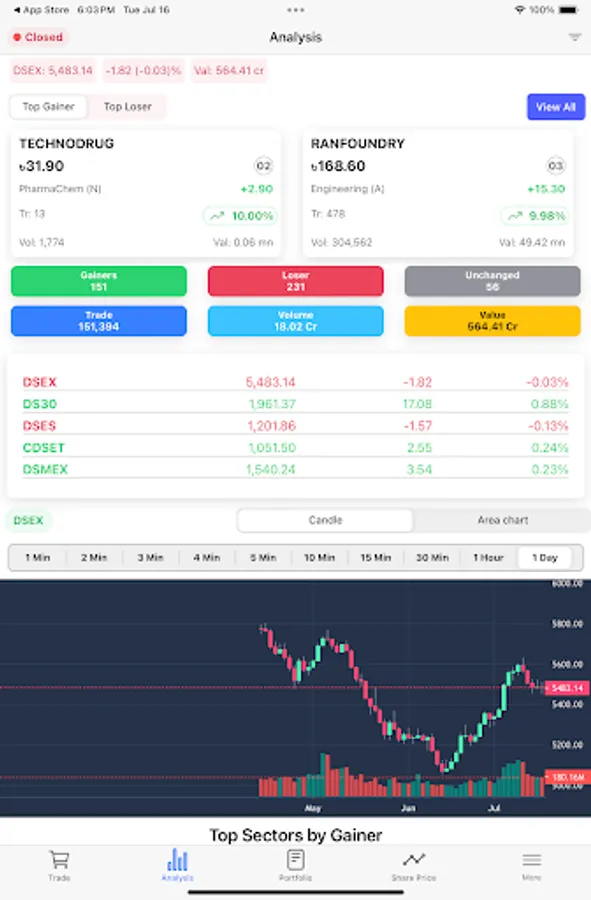Select the Analysis bar-chart icon

(178, 858)
